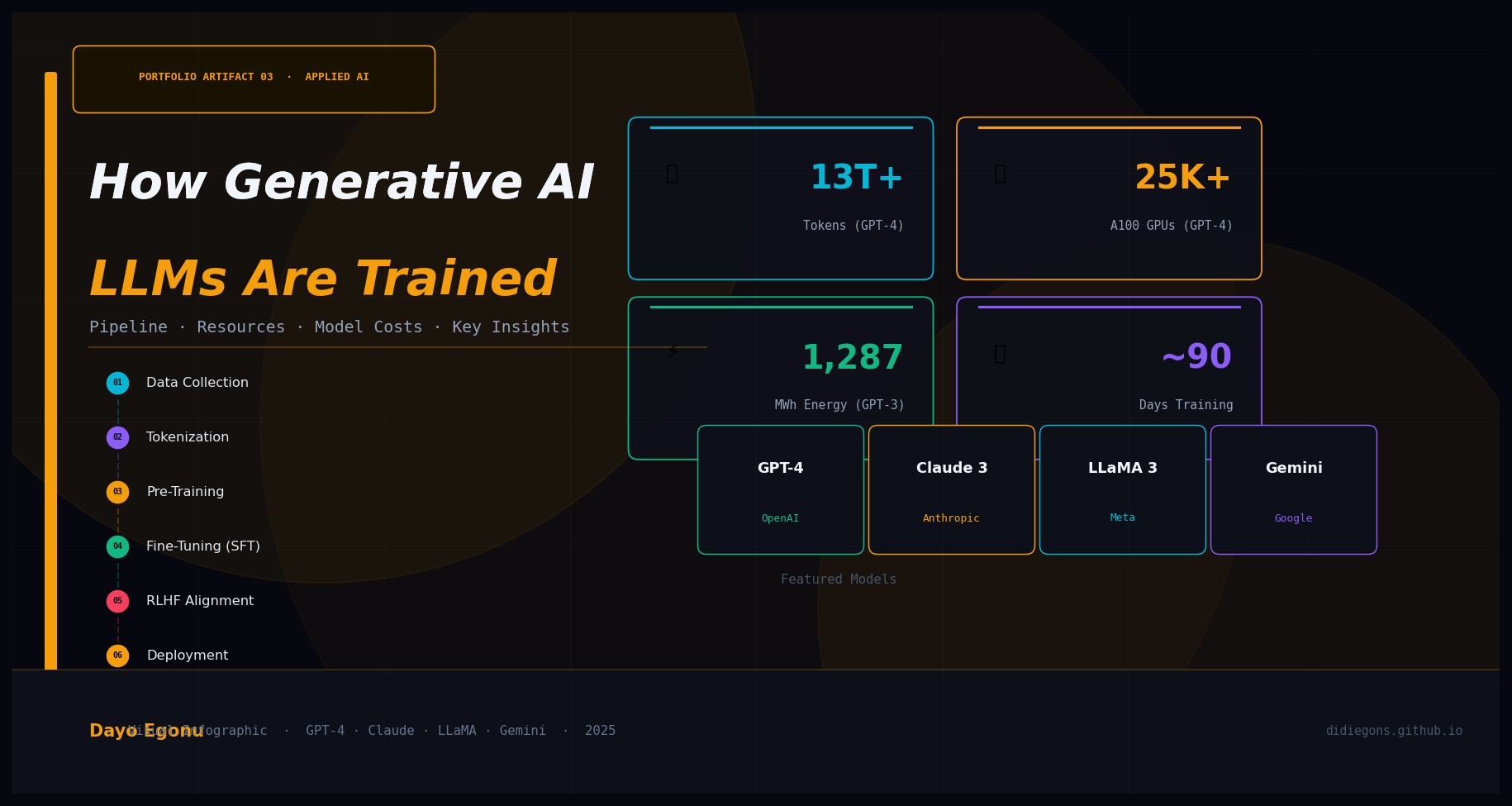Open the LLaMA 3 Meta model card
The width and height of the screenshot is (1512, 806).
1122,489
